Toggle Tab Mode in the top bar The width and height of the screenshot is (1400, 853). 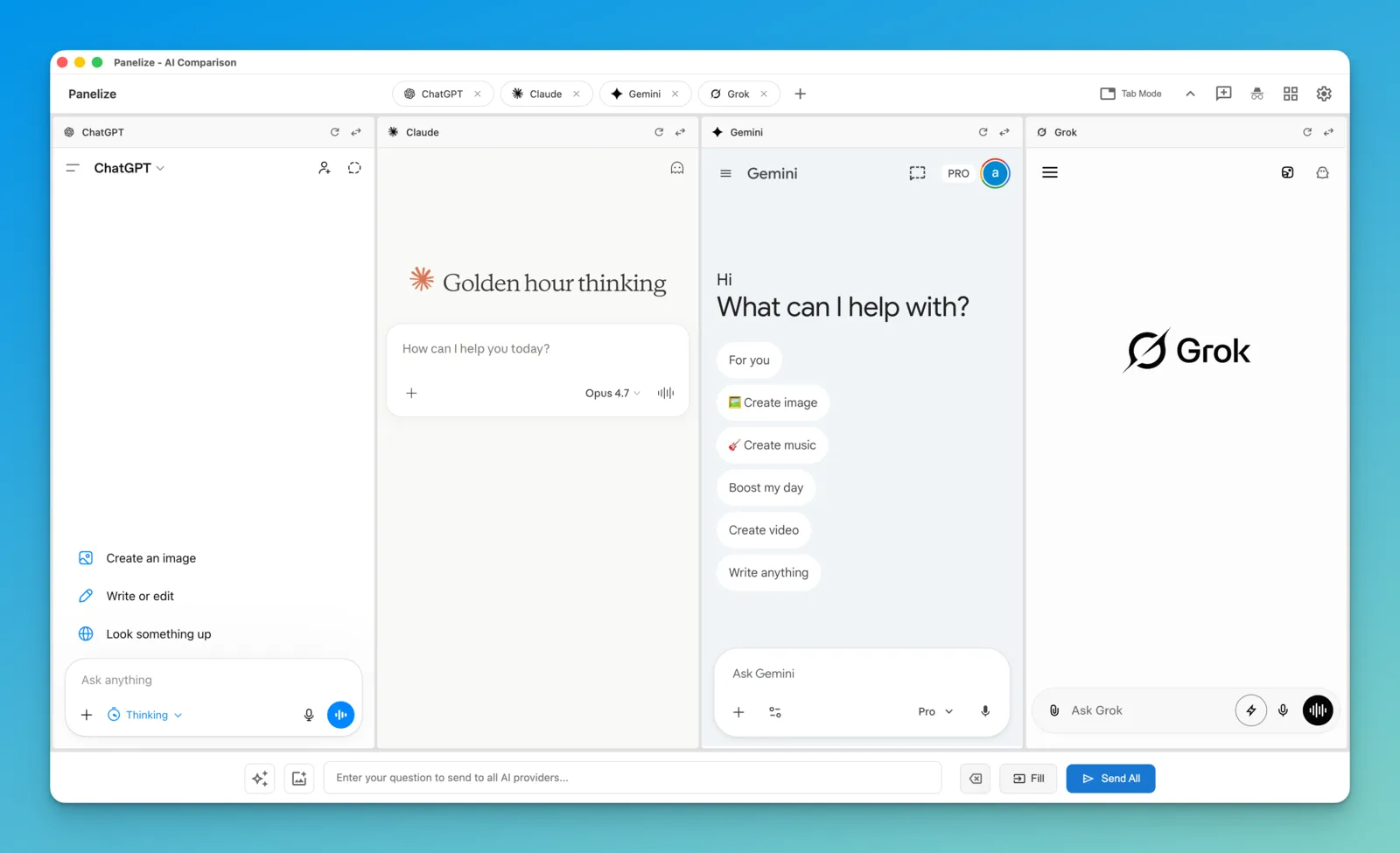click(1130, 94)
